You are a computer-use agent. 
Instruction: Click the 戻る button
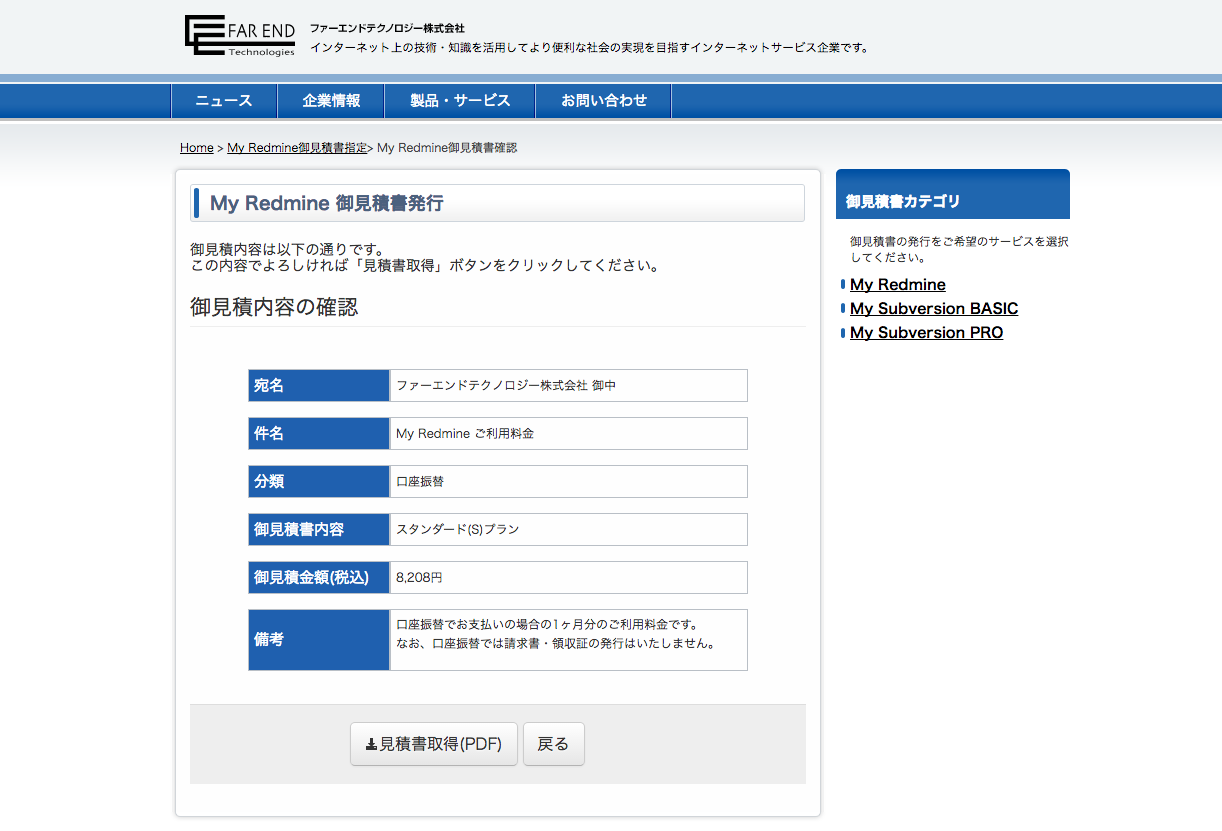click(x=553, y=744)
